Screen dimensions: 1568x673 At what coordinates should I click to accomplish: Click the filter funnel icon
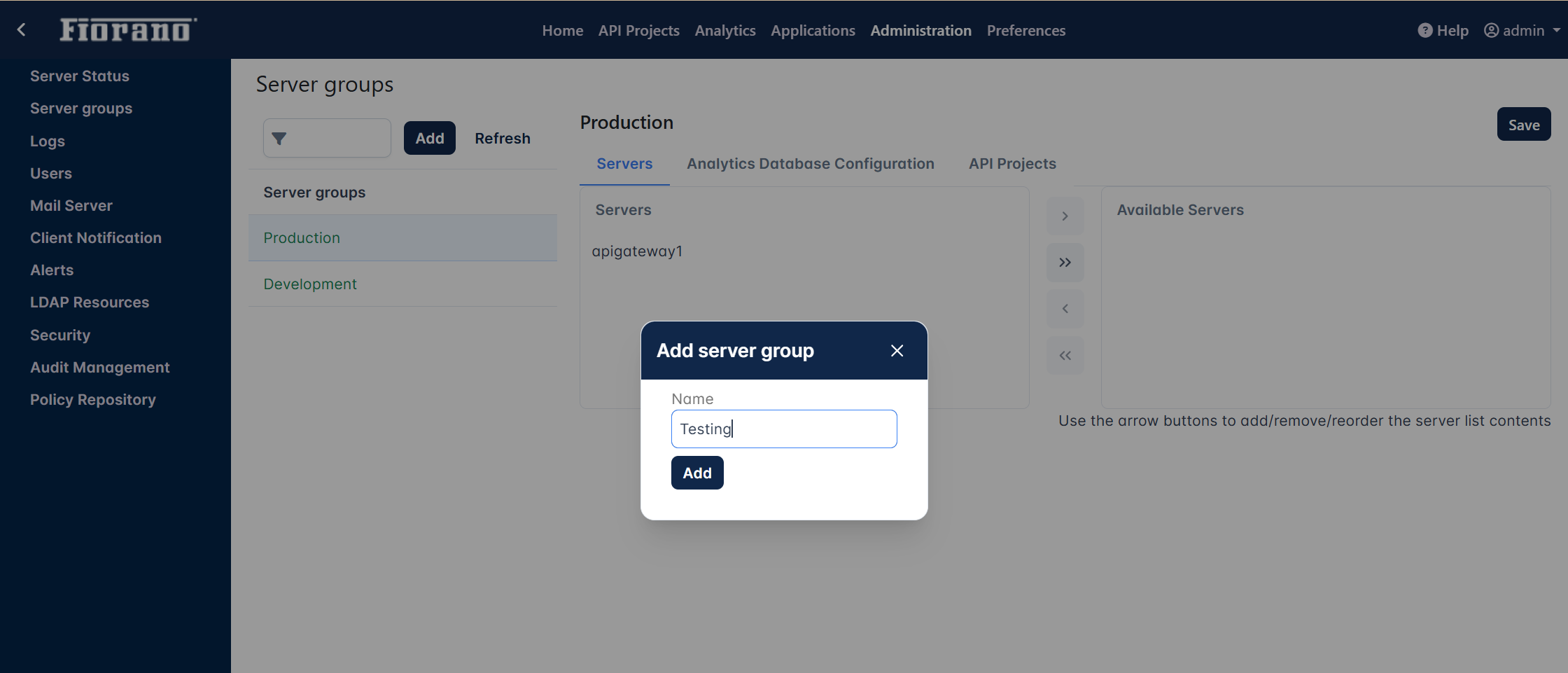[279, 139]
